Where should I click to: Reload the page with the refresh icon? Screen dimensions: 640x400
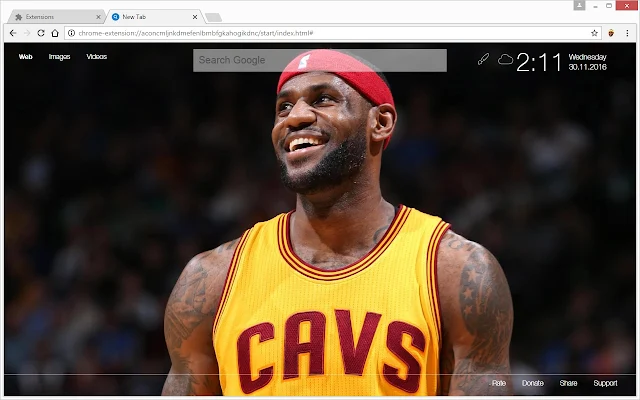click(x=41, y=33)
